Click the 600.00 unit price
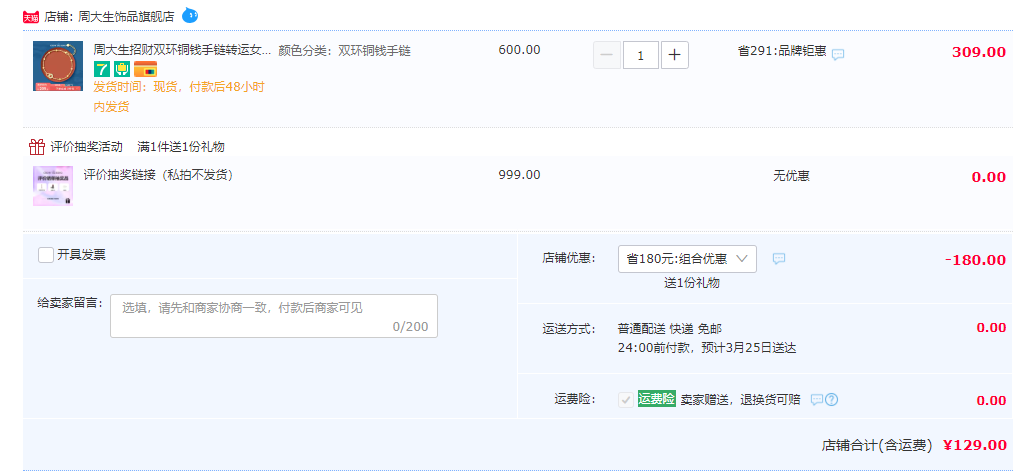This screenshot has height=472, width=1025. 520,50
